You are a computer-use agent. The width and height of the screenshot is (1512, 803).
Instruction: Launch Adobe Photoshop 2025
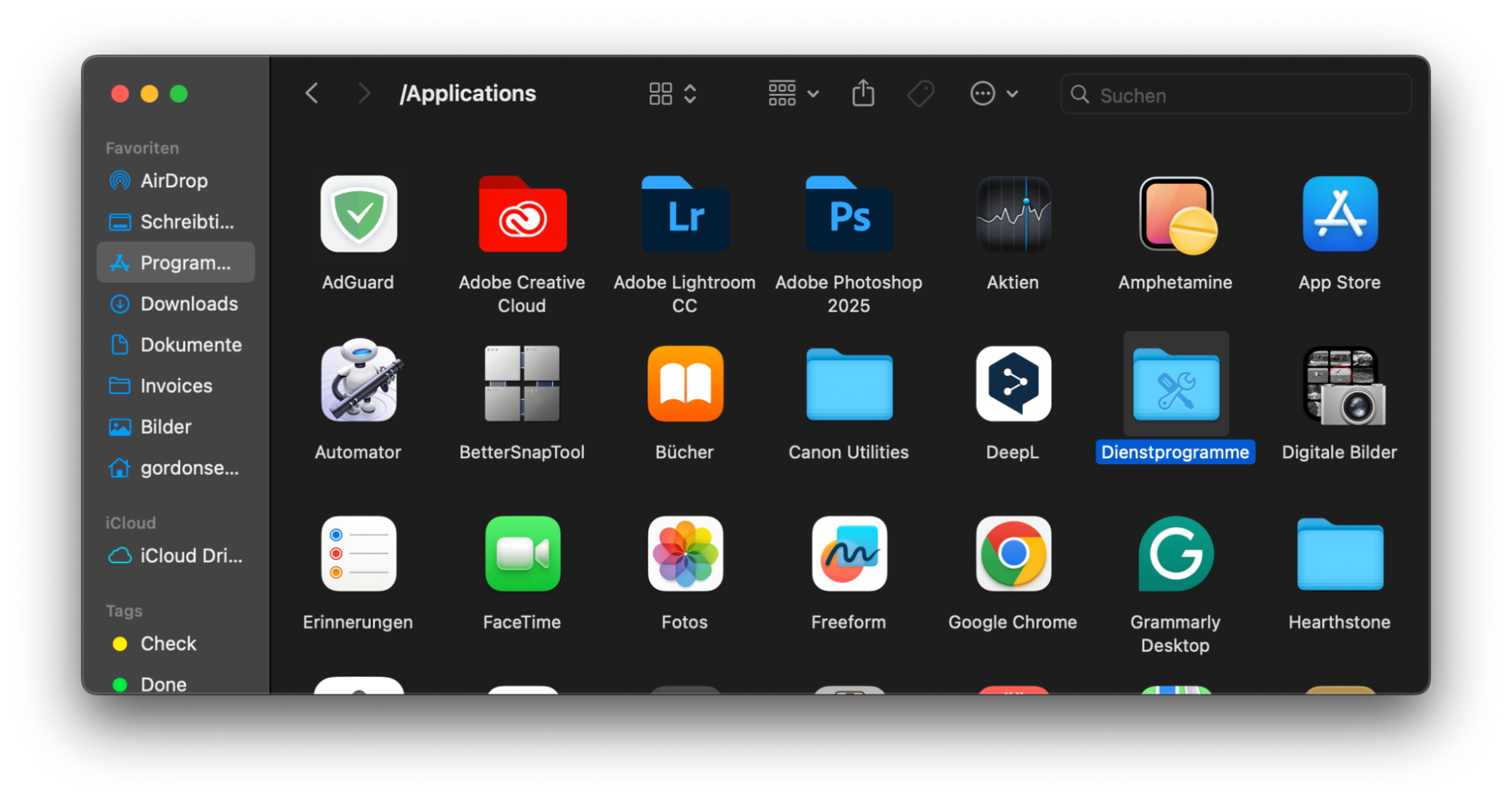tap(849, 214)
